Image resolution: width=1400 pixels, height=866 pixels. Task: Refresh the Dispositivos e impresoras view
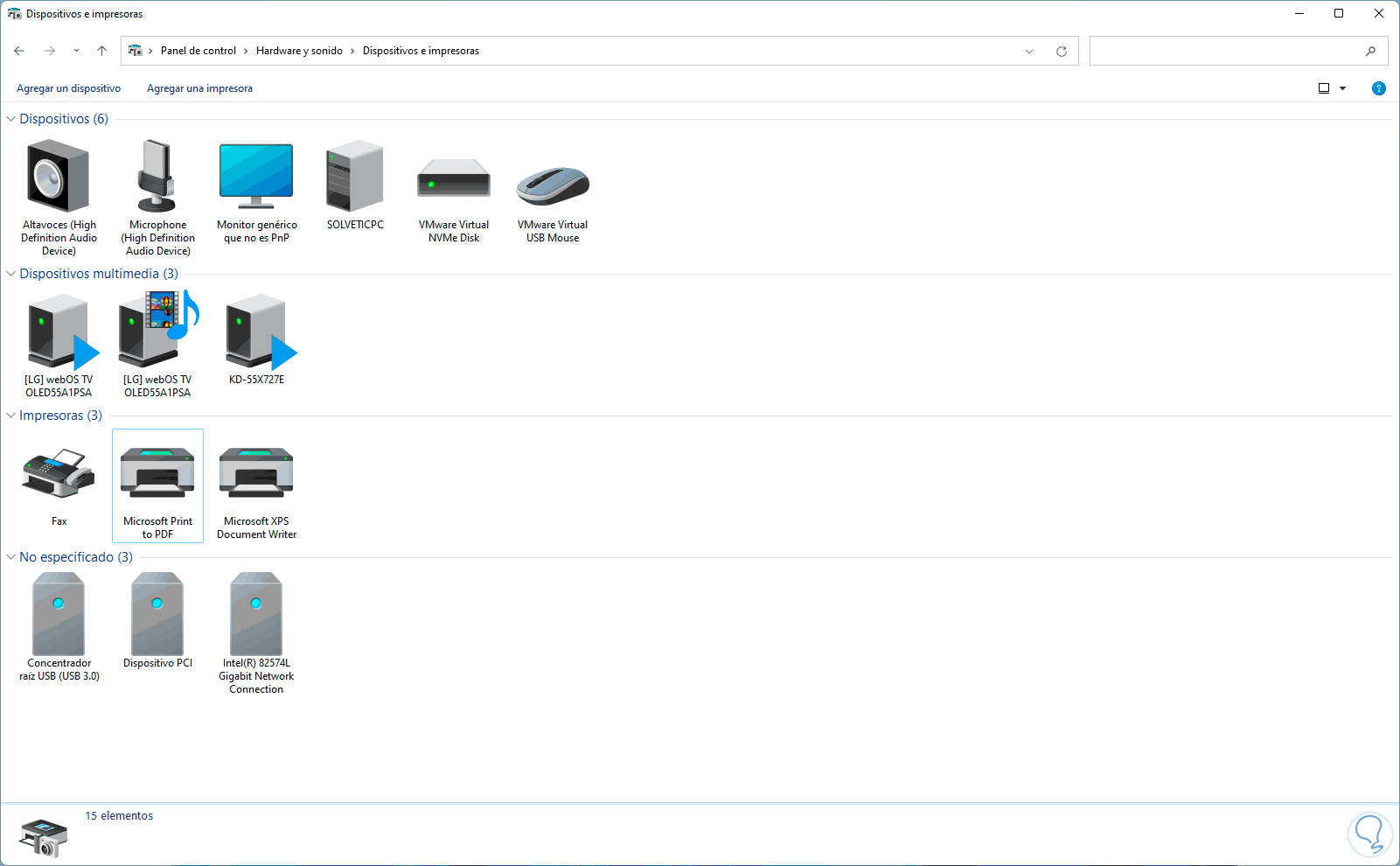point(1062,51)
